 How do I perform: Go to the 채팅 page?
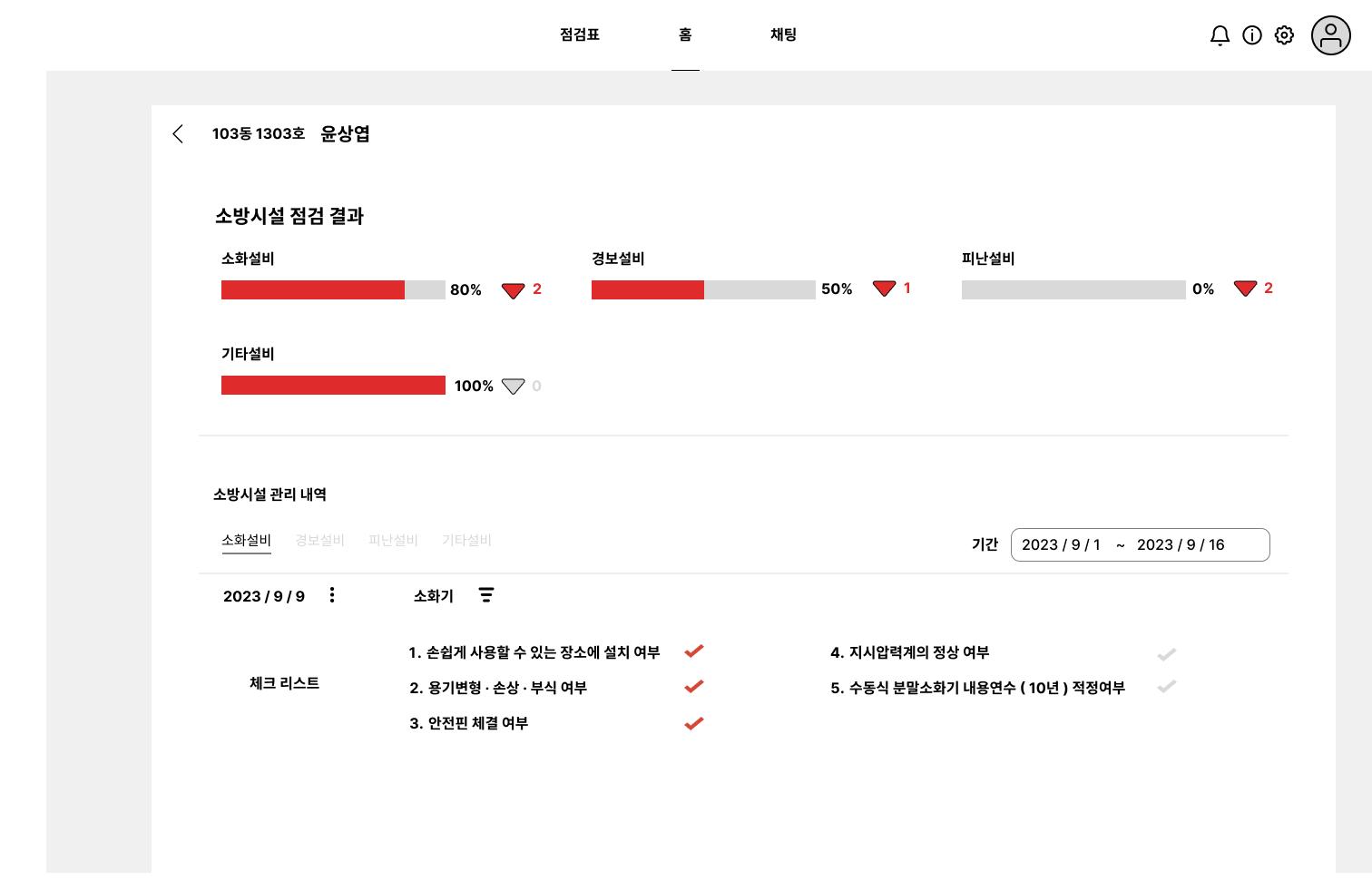click(x=783, y=35)
